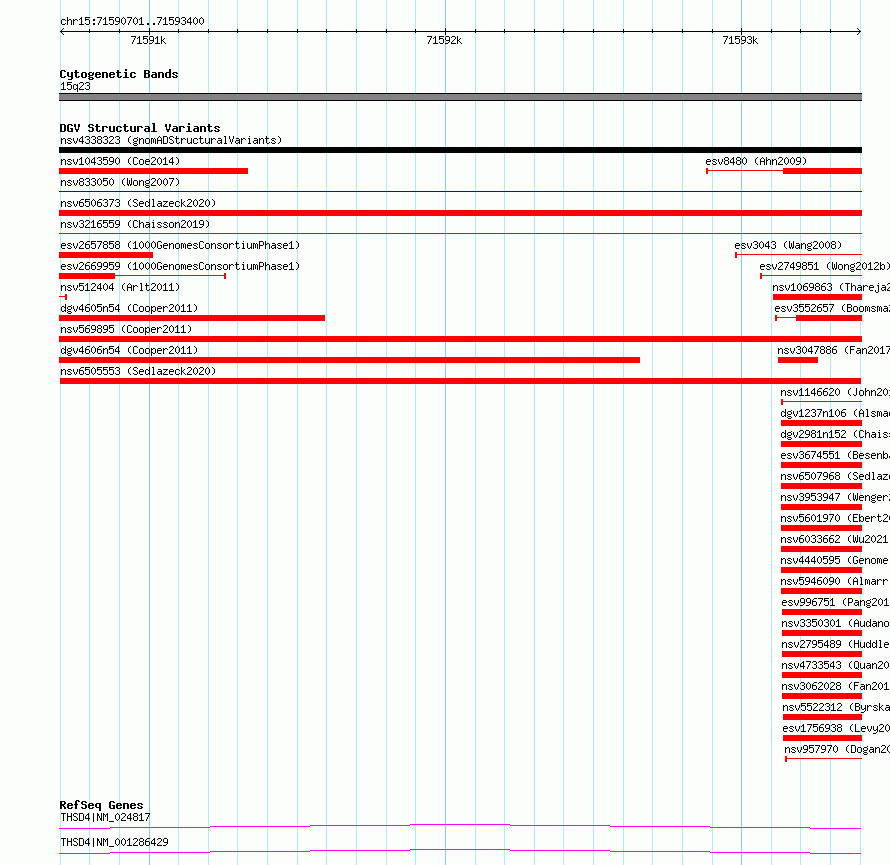Open variant nsv5946090 label

pyautogui.click(x=835, y=581)
